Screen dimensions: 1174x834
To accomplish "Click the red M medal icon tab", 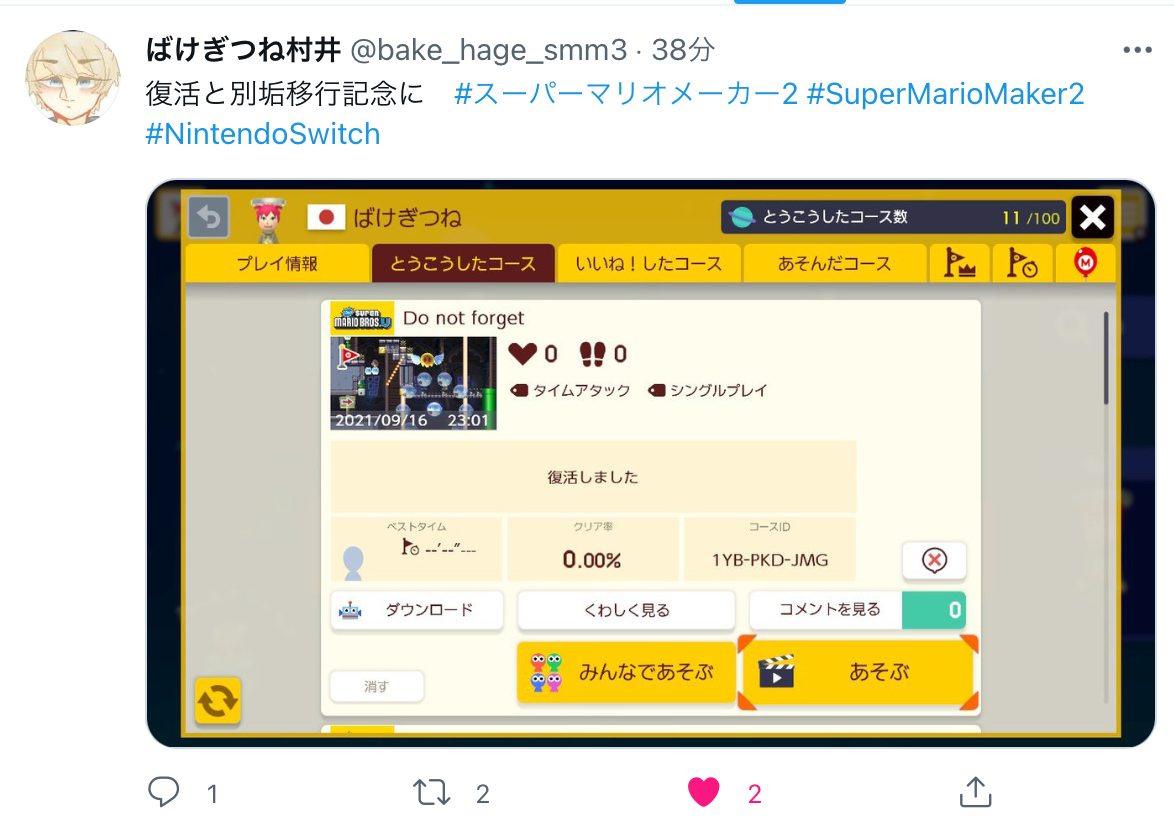I will pos(1085,264).
